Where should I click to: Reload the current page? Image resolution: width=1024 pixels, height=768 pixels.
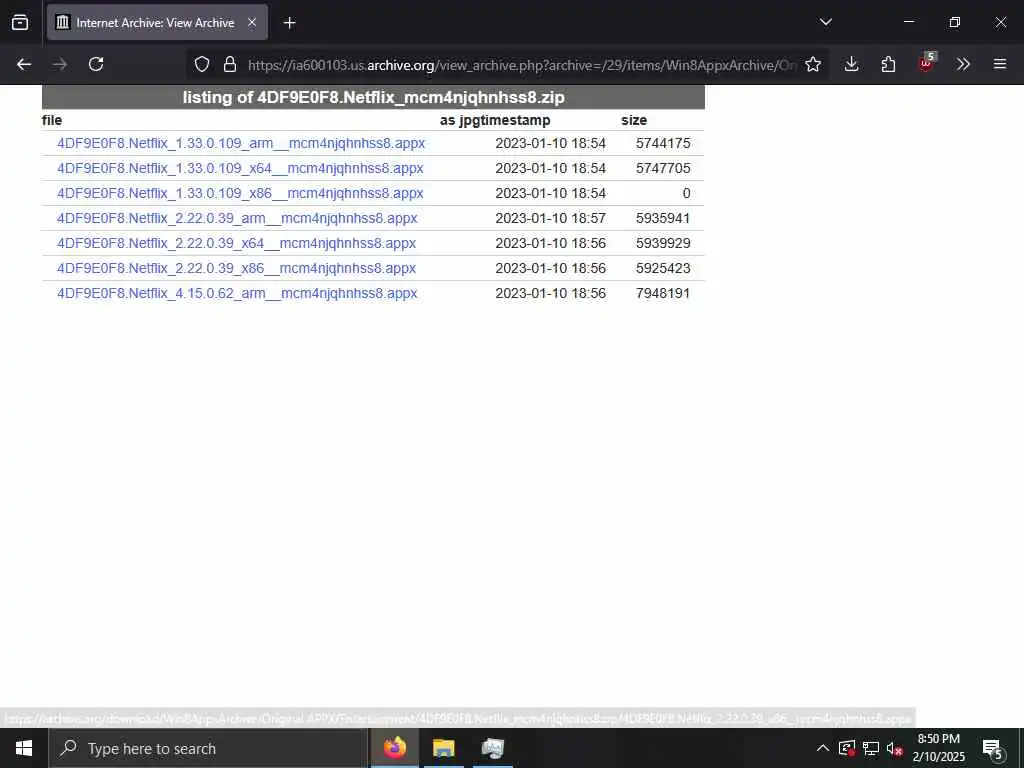96,64
